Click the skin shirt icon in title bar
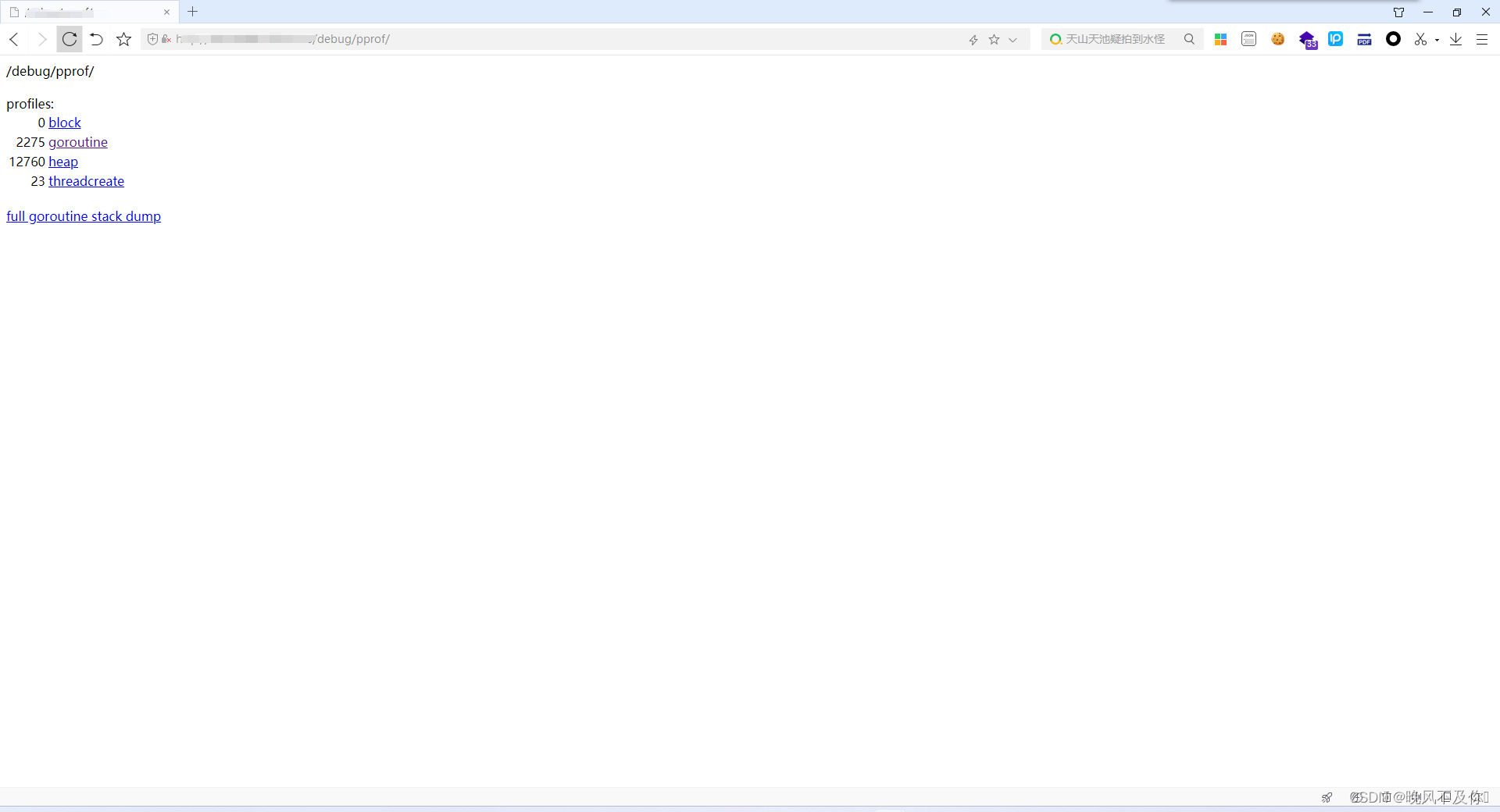This screenshot has height=812, width=1500. tap(1399, 12)
